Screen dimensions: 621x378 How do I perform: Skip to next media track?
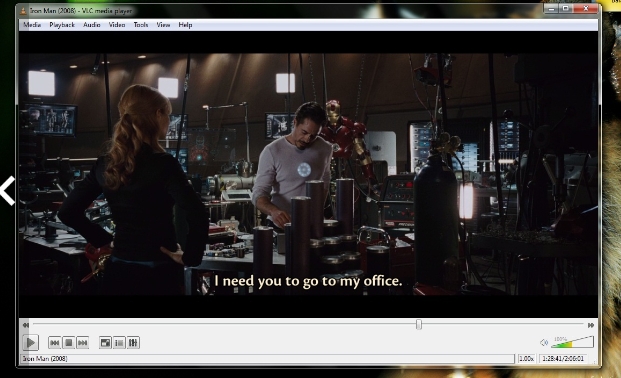[82, 343]
